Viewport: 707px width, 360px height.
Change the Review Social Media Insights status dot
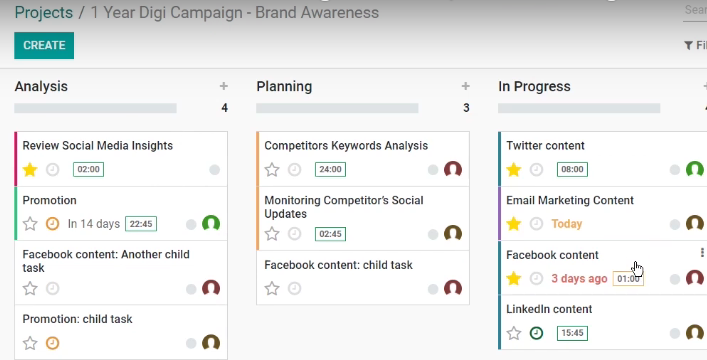point(215,170)
